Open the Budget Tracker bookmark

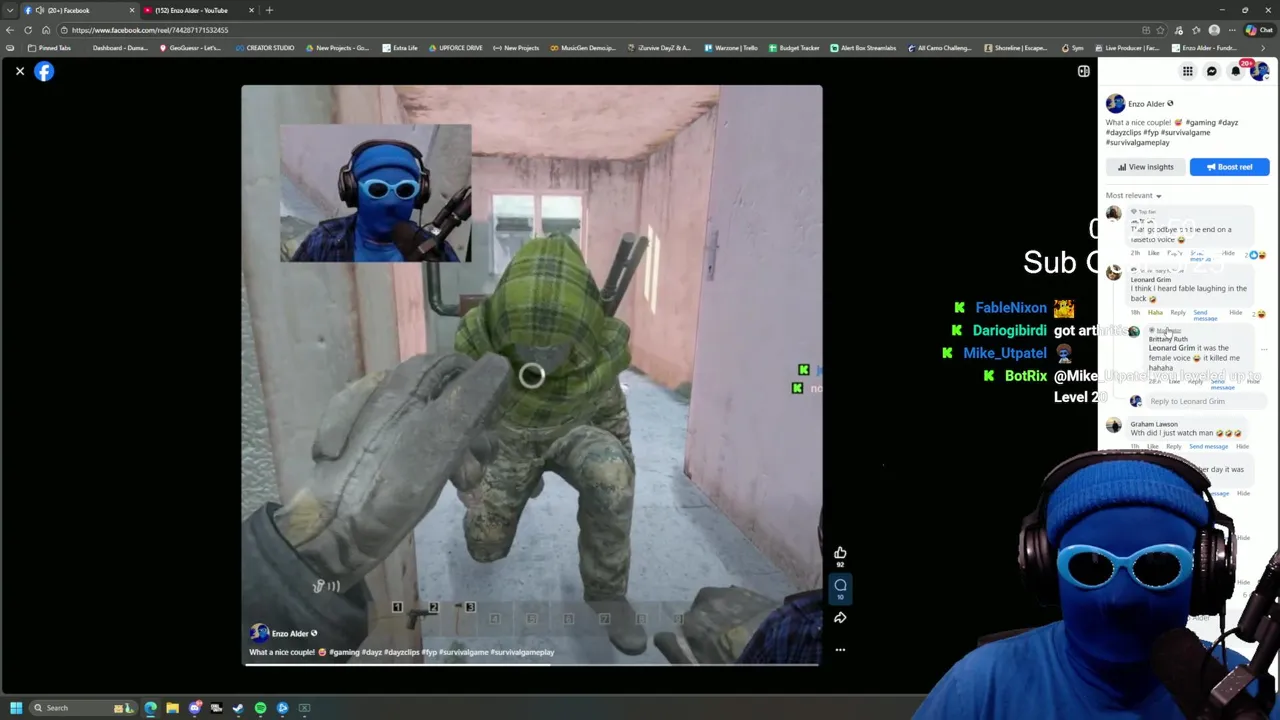[x=794, y=48]
